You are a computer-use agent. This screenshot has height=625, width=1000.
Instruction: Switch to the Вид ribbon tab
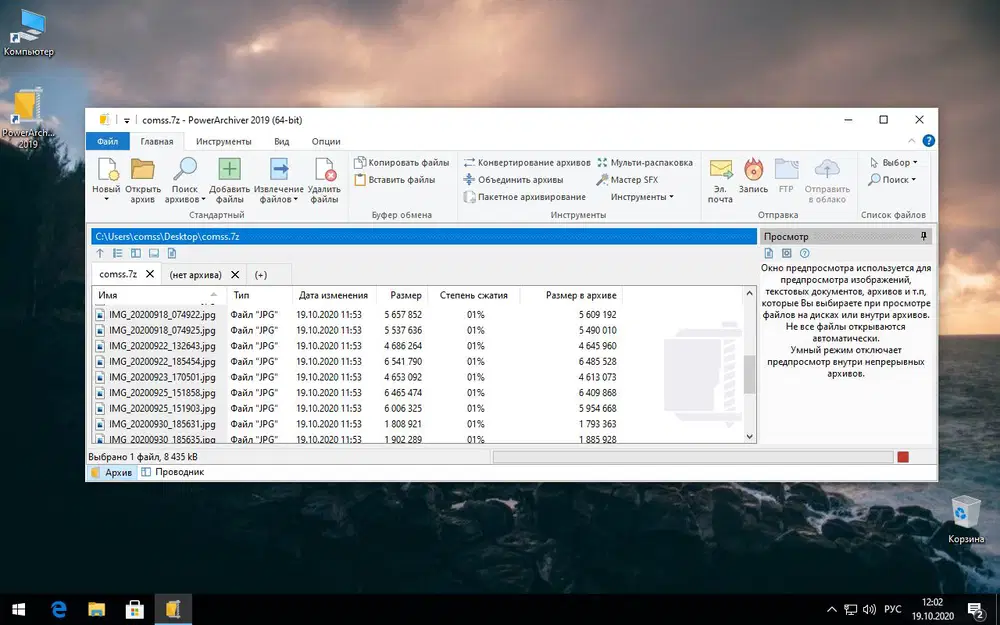[282, 142]
